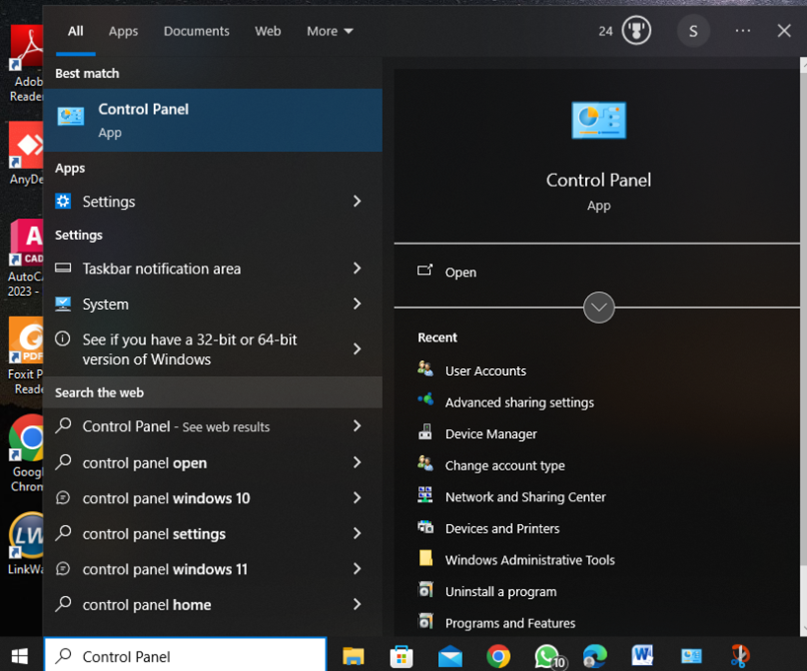Screen dimensions: 807x671
Task: Switch to the Documents search tab
Action: pyautogui.click(x=196, y=31)
